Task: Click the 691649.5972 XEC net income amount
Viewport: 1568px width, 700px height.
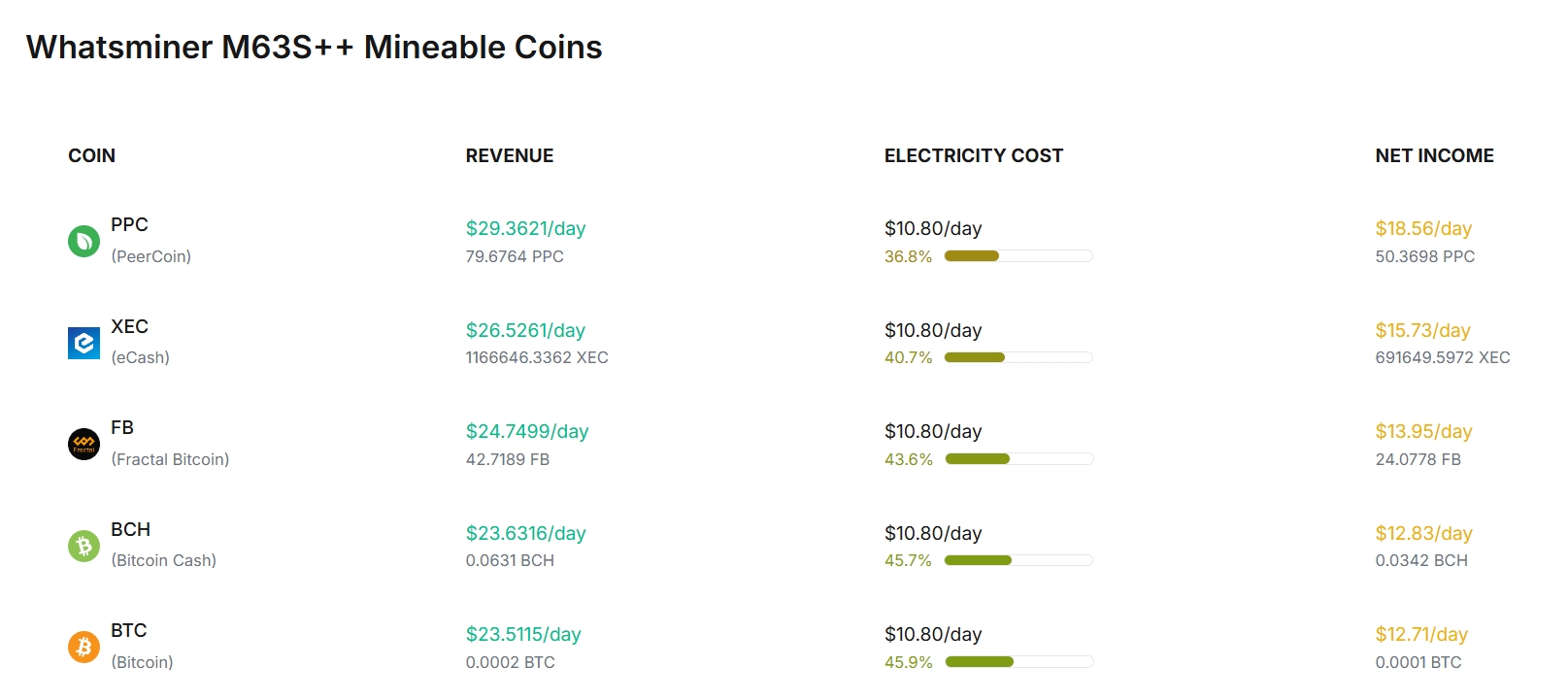Action: pyautogui.click(x=1442, y=357)
